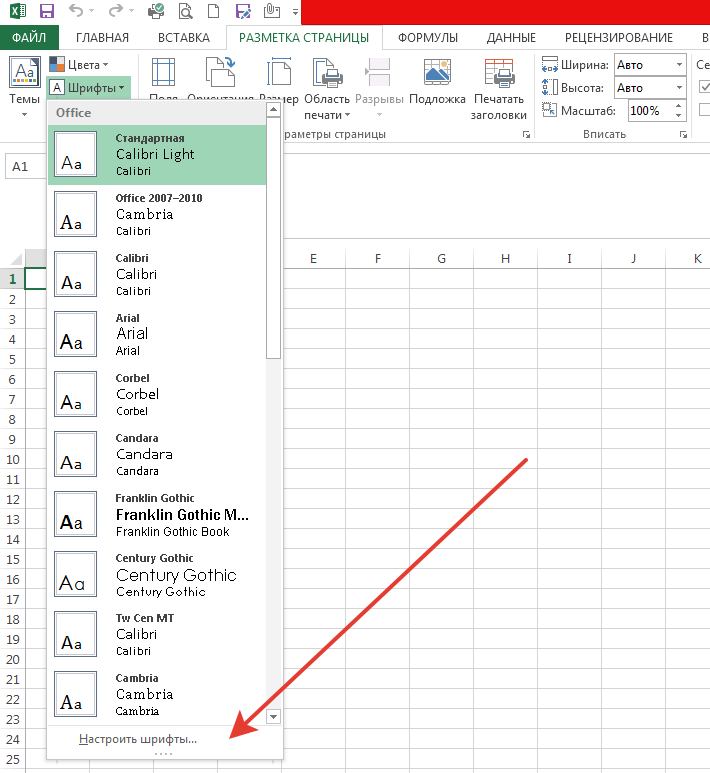Open the ФАЙЛ tab
Viewport: 710px width, 773px height.
click(x=29, y=37)
